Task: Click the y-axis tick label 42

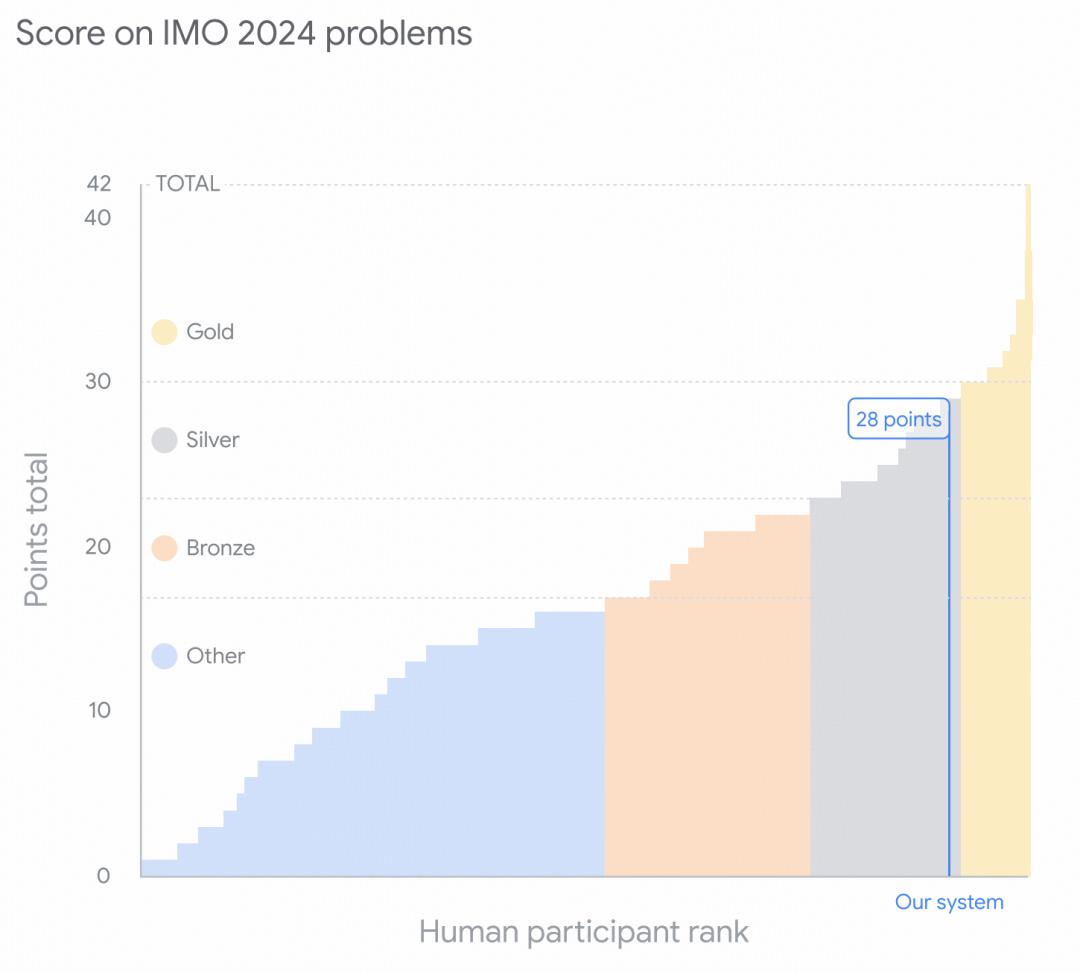Action: point(98,184)
